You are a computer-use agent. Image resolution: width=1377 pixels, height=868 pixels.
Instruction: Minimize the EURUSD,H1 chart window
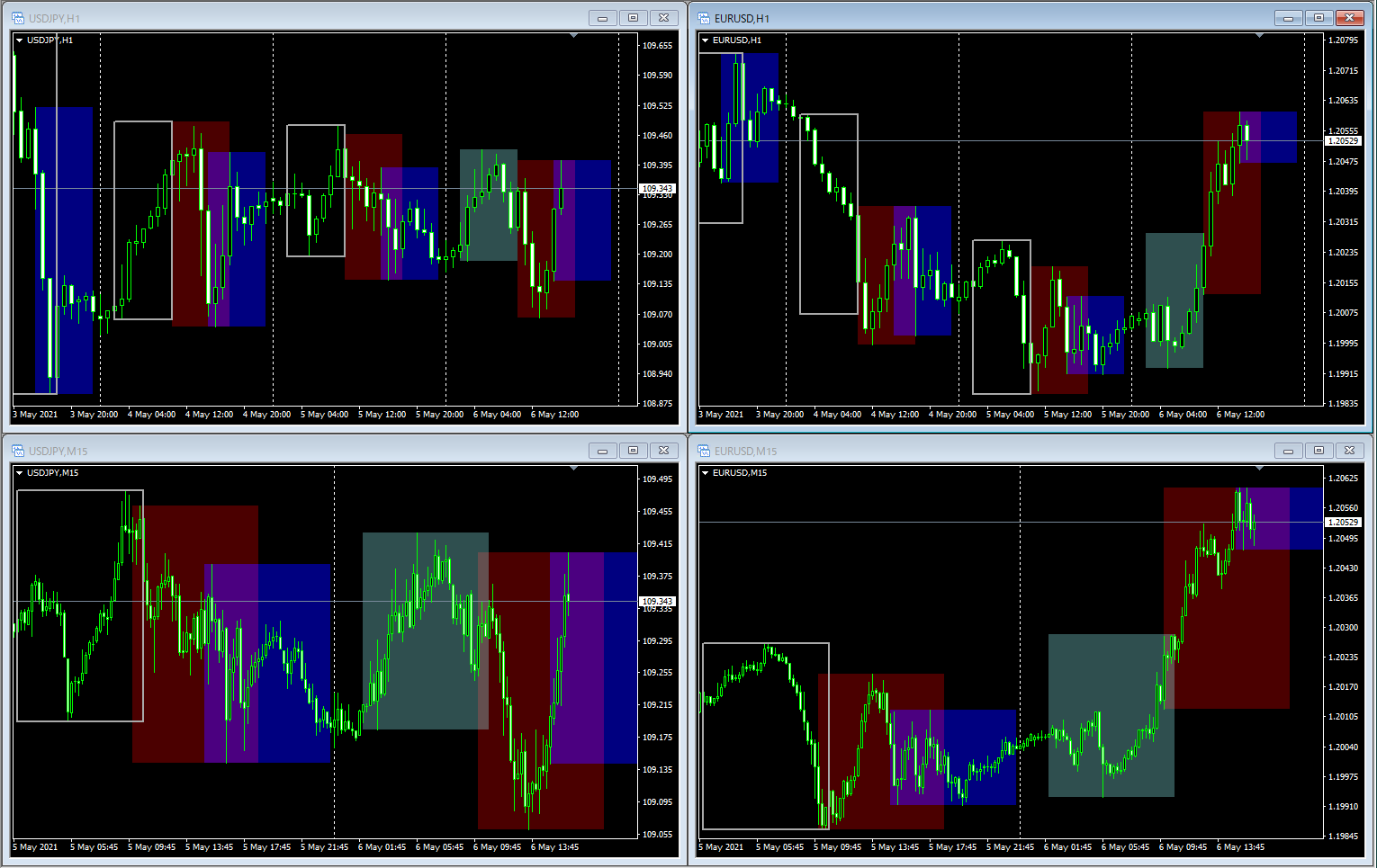coord(1288,18)
